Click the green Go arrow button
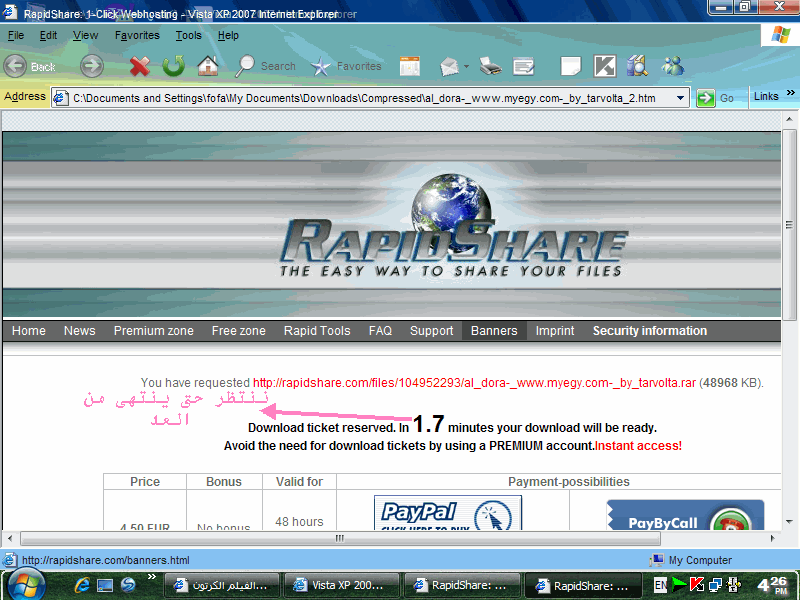The image size is (800, 600). tap(706, 97)
